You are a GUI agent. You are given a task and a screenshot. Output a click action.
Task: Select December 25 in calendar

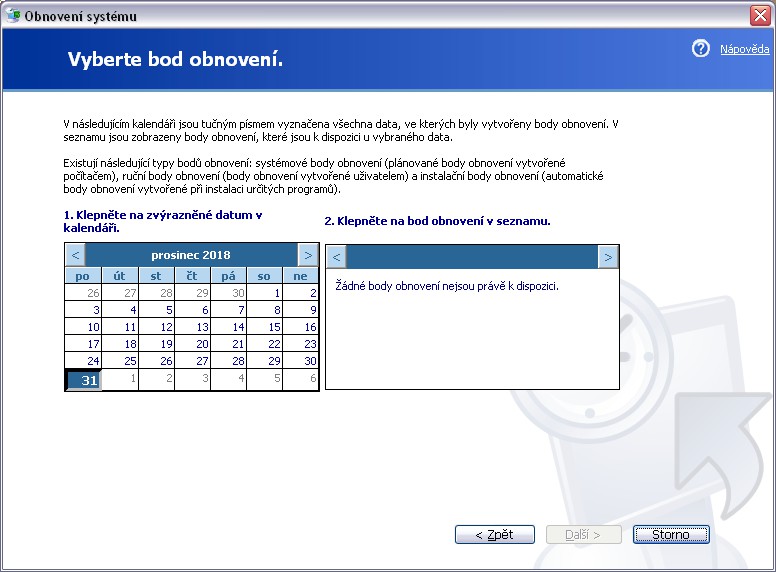120,361
